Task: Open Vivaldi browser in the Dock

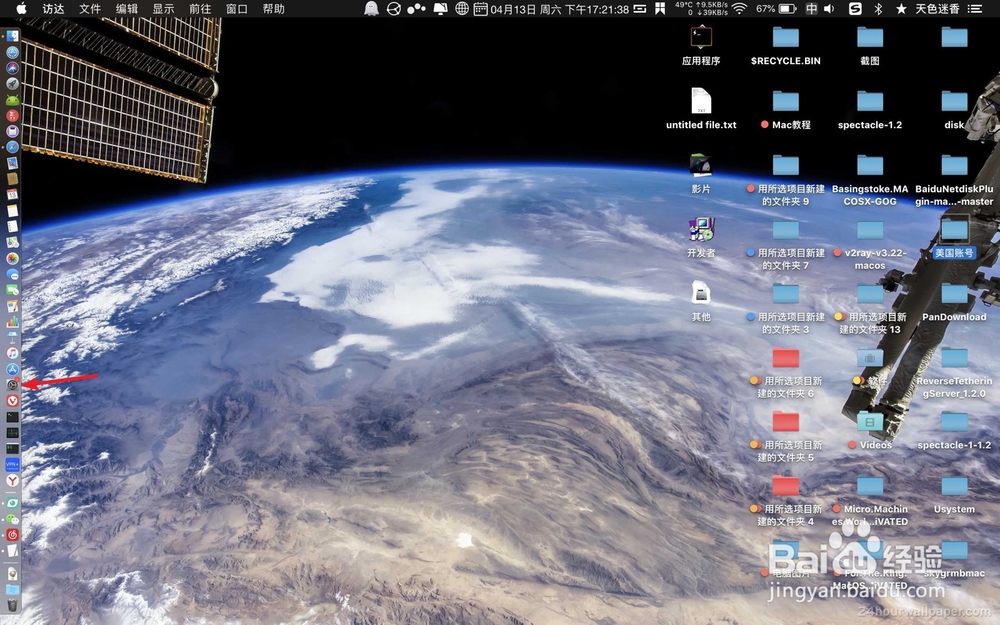Action: (12, 401)
